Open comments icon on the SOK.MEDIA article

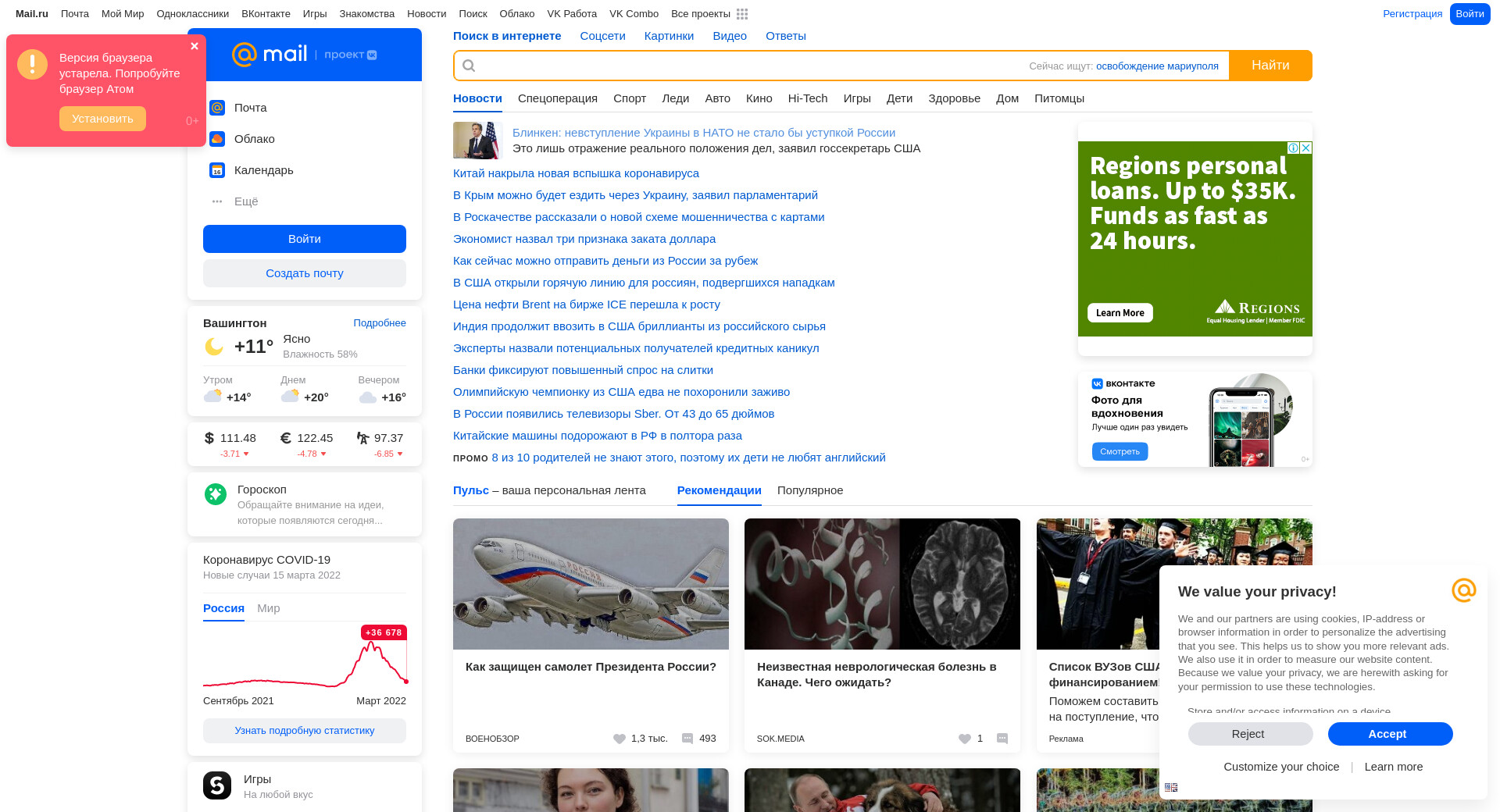(x=1002, y=739)
